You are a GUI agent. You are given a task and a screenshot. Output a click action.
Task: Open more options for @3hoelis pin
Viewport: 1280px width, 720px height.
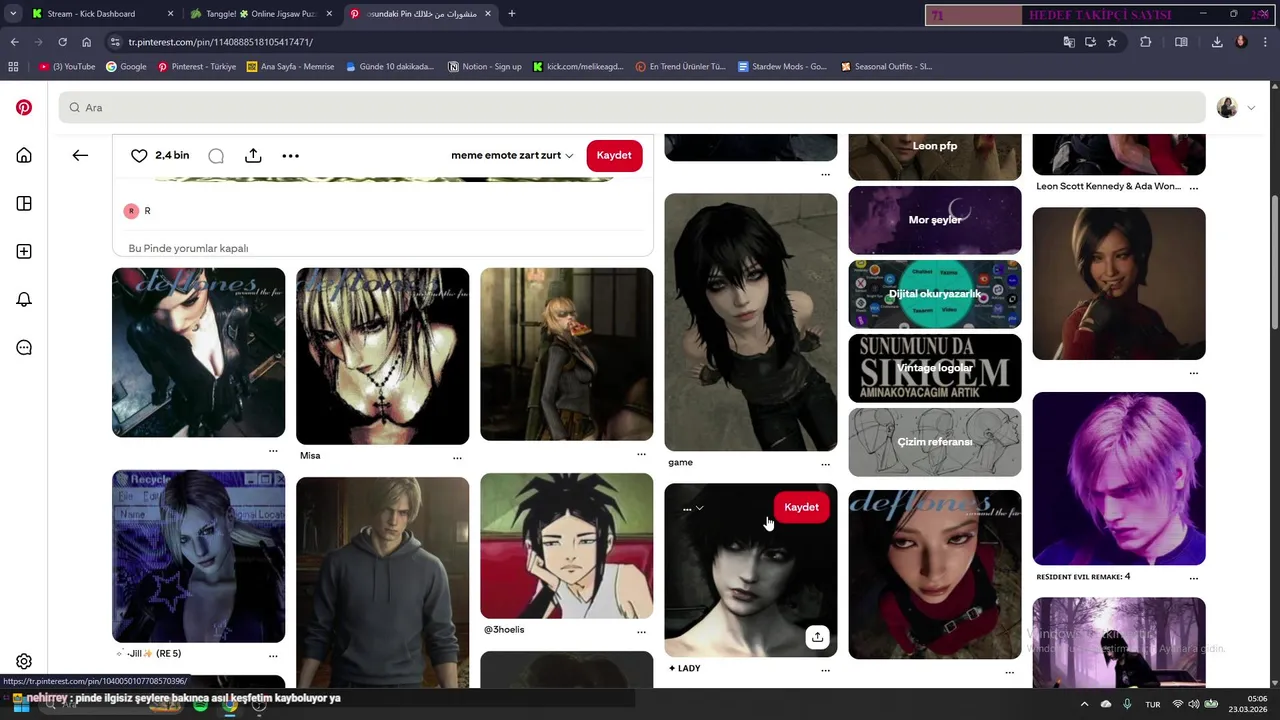641,631
